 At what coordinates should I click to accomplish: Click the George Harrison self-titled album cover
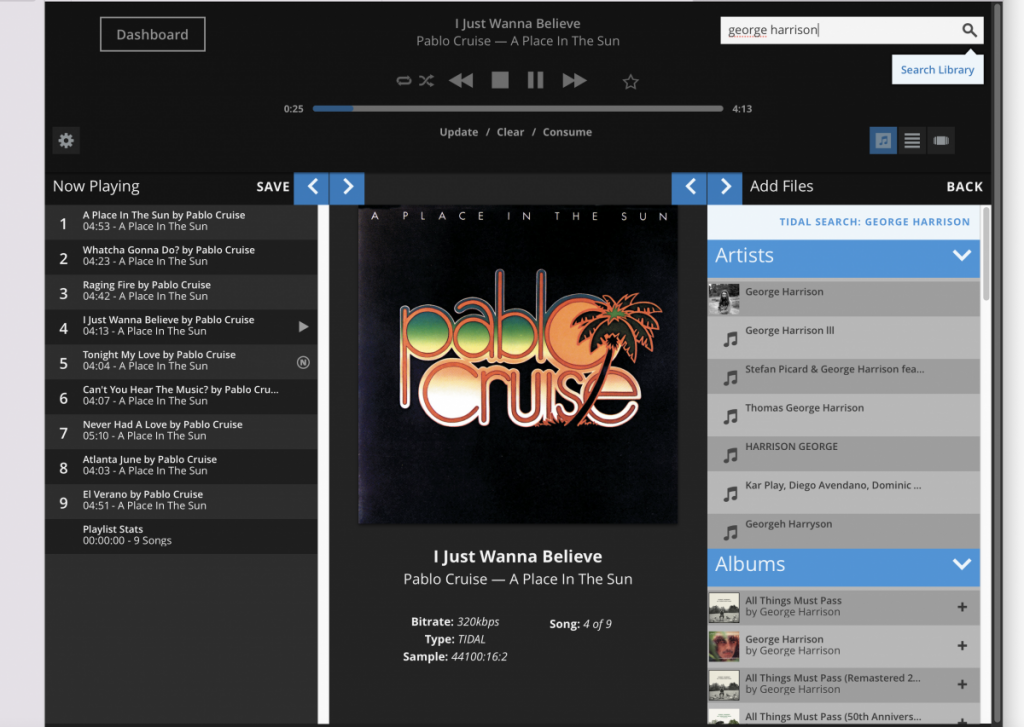pyautogui.click(x=724, y=646)
